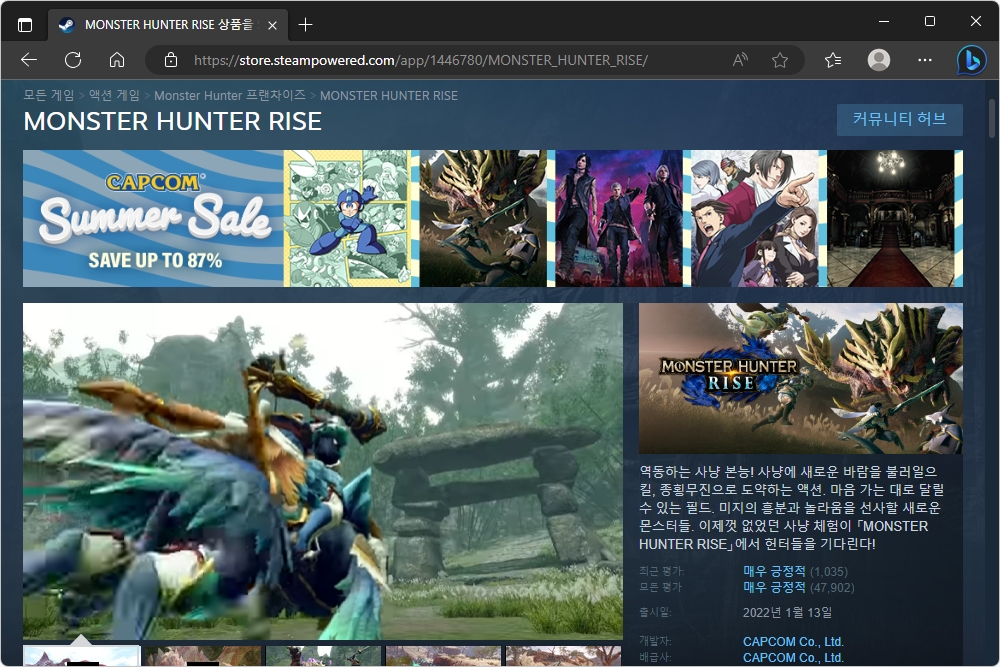The width and height of the screenshot is (1000, 667).
Task: Click the MONSTER HUNTER RISE breadcrumb
Action: (x=389, y=95)
